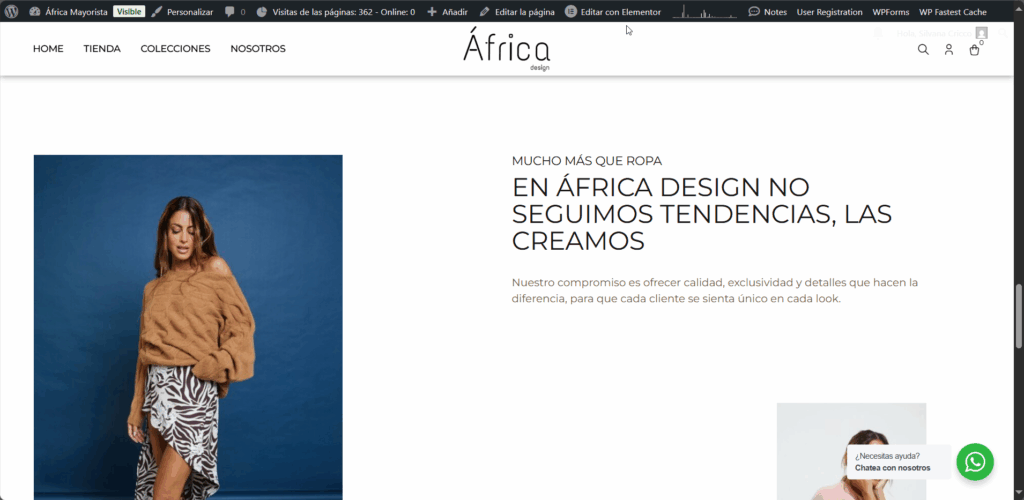Click Elementor logo icon in admin bar
Image resolution: width=1024 pixels, height=500 pixels.
click(571, 12)
